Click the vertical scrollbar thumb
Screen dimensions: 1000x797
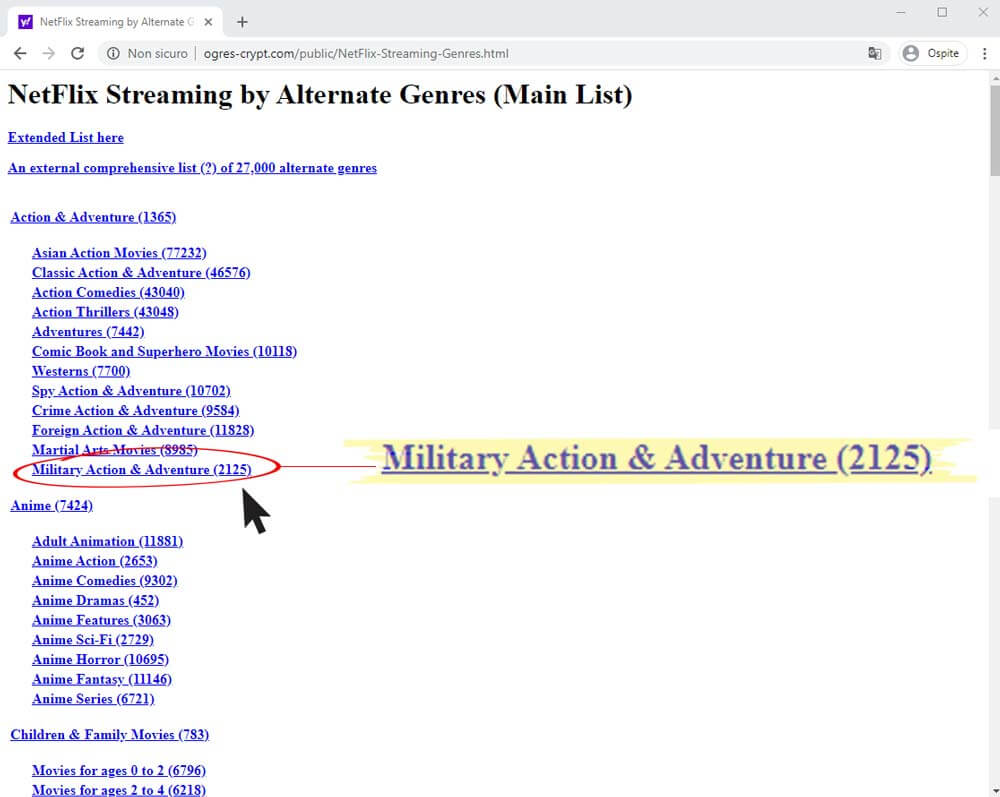pyautogui.click(x=994, y=130)
